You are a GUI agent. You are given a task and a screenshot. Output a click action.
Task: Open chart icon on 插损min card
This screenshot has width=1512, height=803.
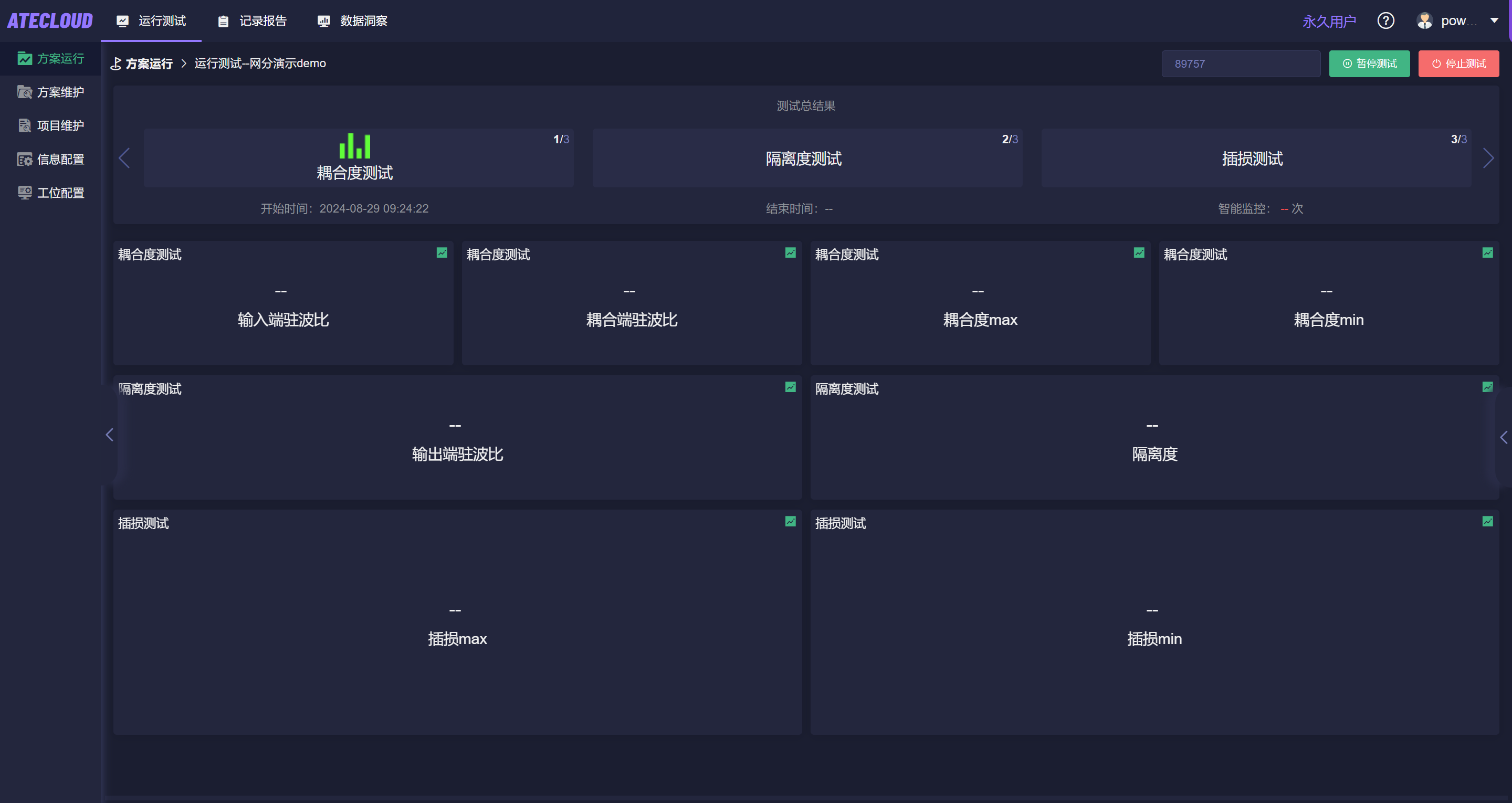point(1487,522)
